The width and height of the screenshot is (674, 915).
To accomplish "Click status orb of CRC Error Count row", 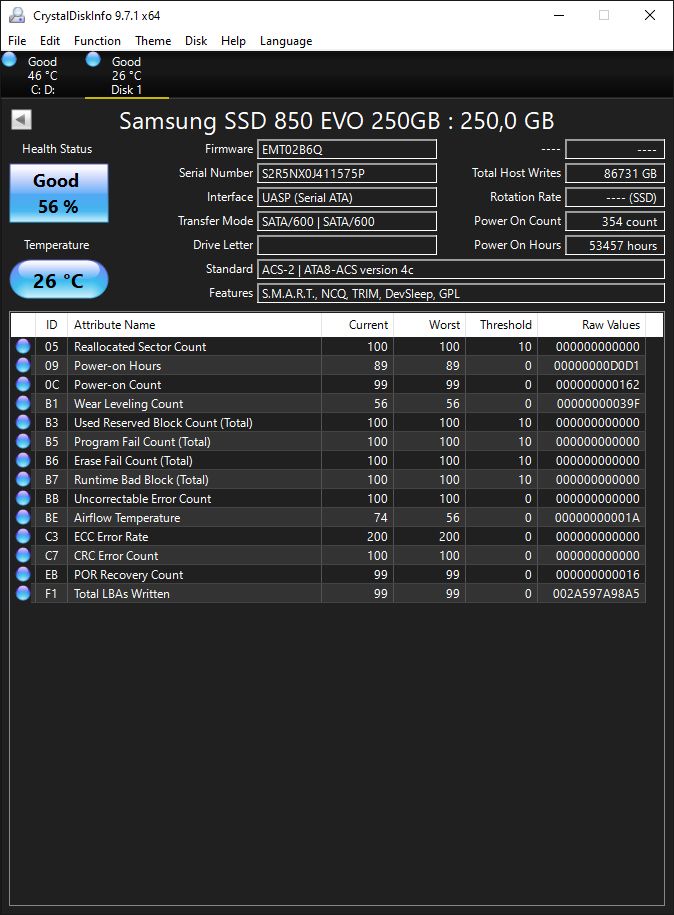I will [23, 555].
